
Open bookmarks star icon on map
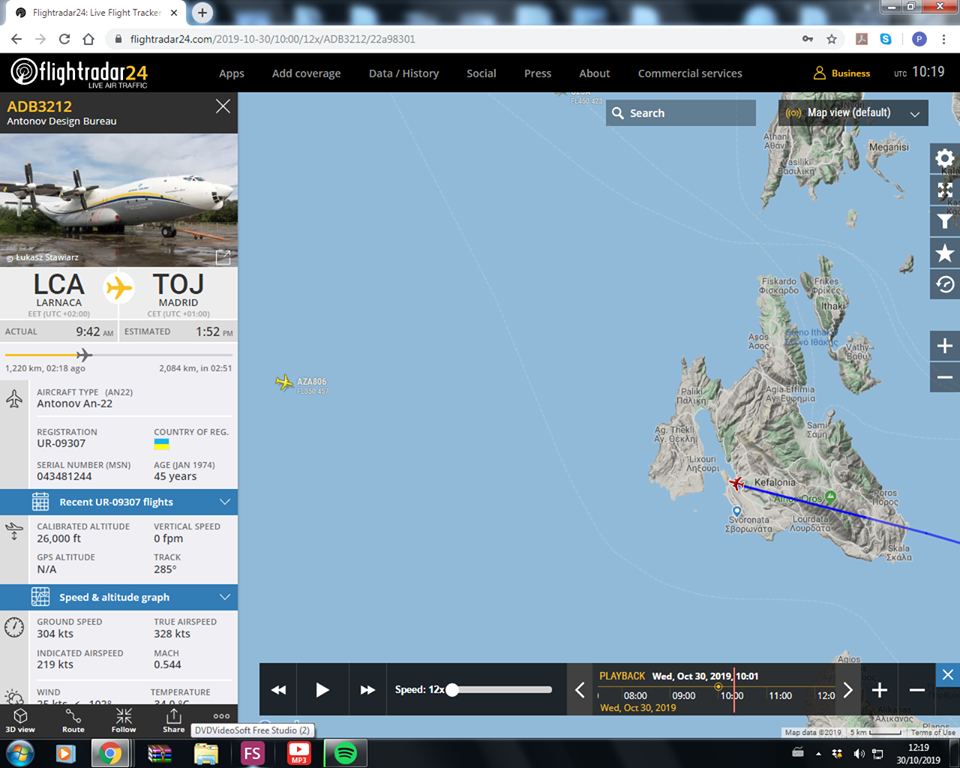[x=945, y=253]
